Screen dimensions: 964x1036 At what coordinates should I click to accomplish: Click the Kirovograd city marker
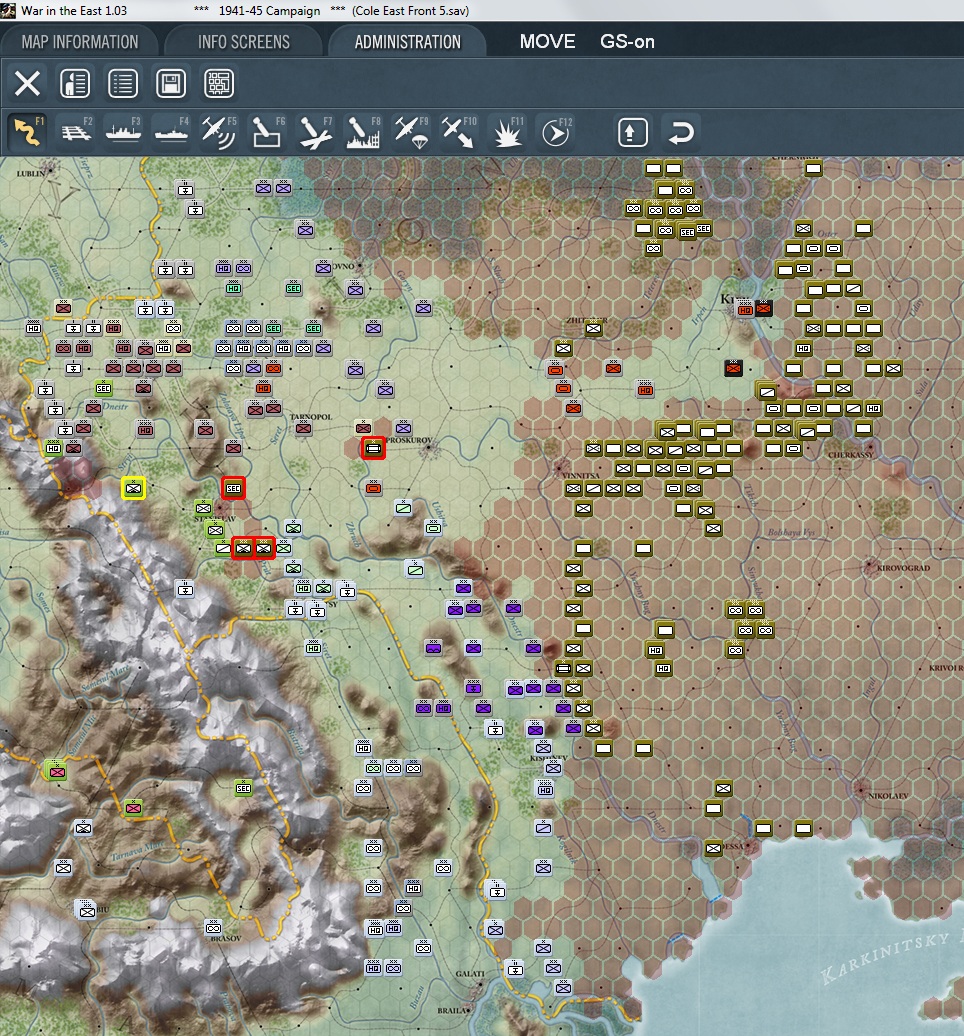click(x=870, y=566)
